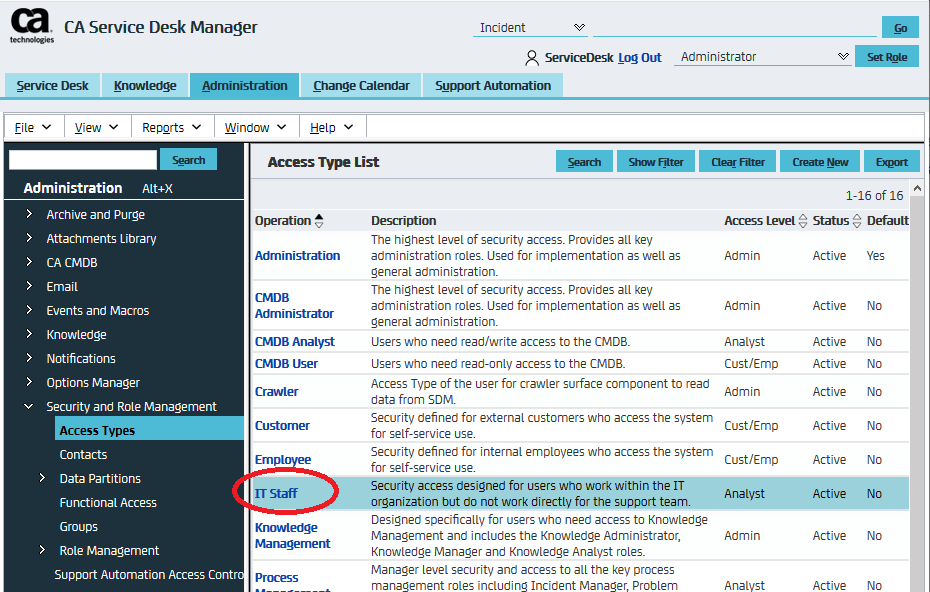930x592 pixels.
Task: Click the CA Technologies logo
Action: click(31, 26)
